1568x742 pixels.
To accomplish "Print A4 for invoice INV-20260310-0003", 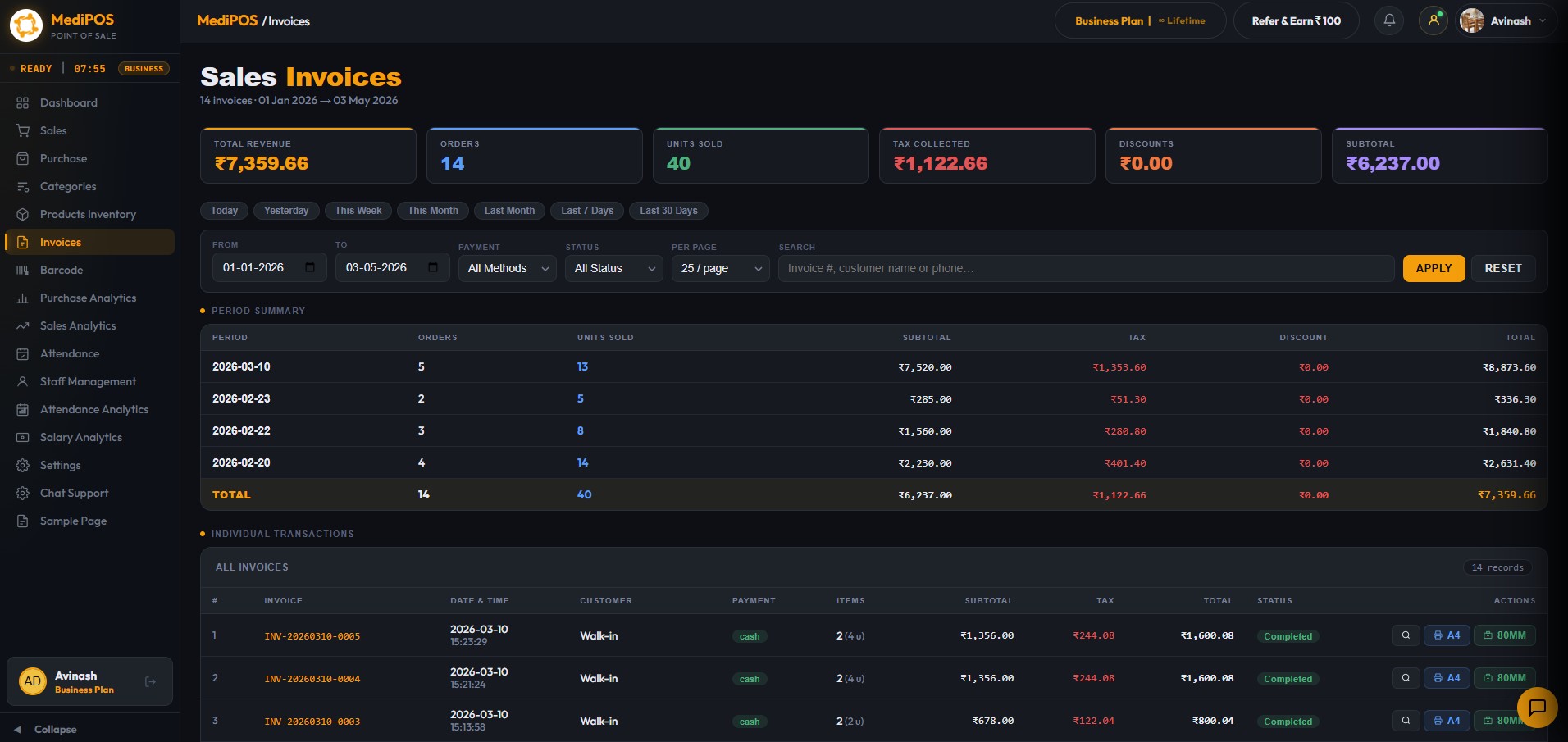I will tap(1447, 721).
